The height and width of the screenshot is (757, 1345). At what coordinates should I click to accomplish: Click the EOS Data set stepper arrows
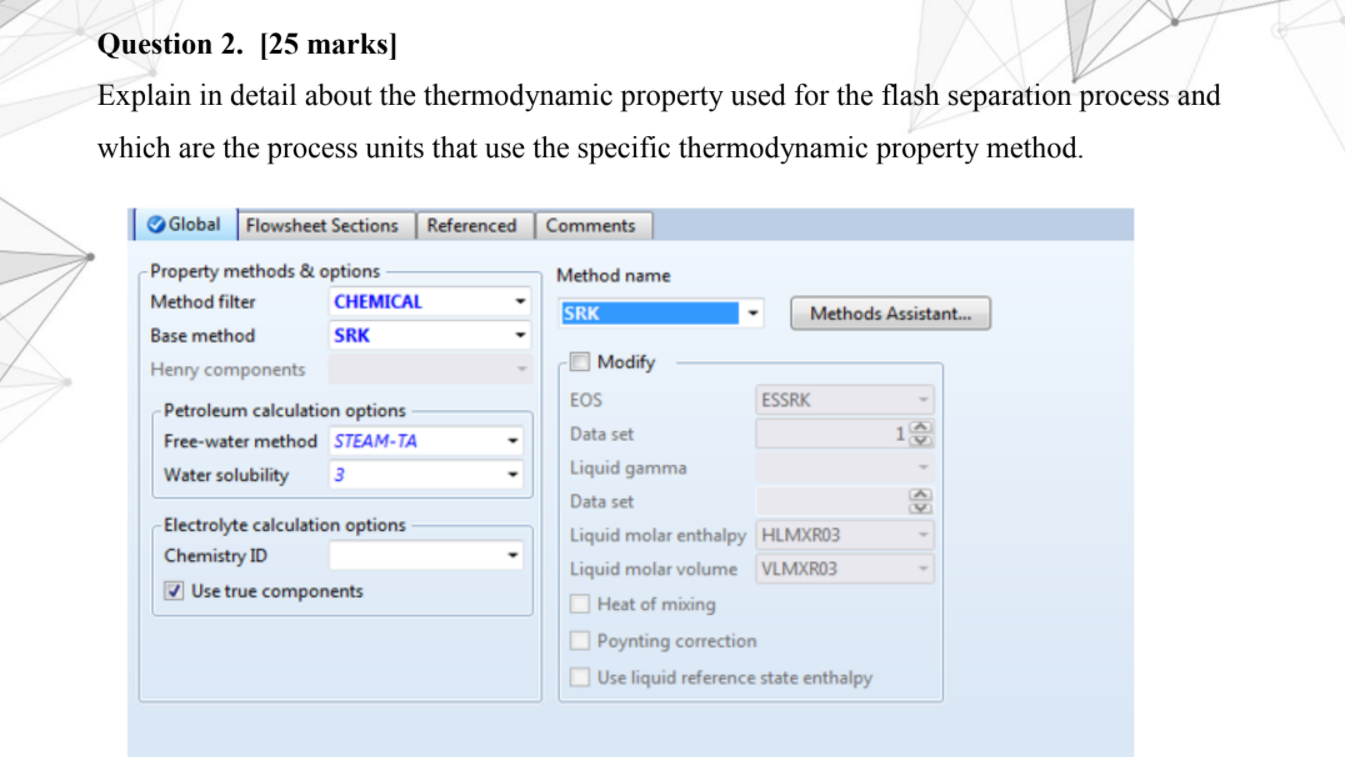click(x=921, y=434)
